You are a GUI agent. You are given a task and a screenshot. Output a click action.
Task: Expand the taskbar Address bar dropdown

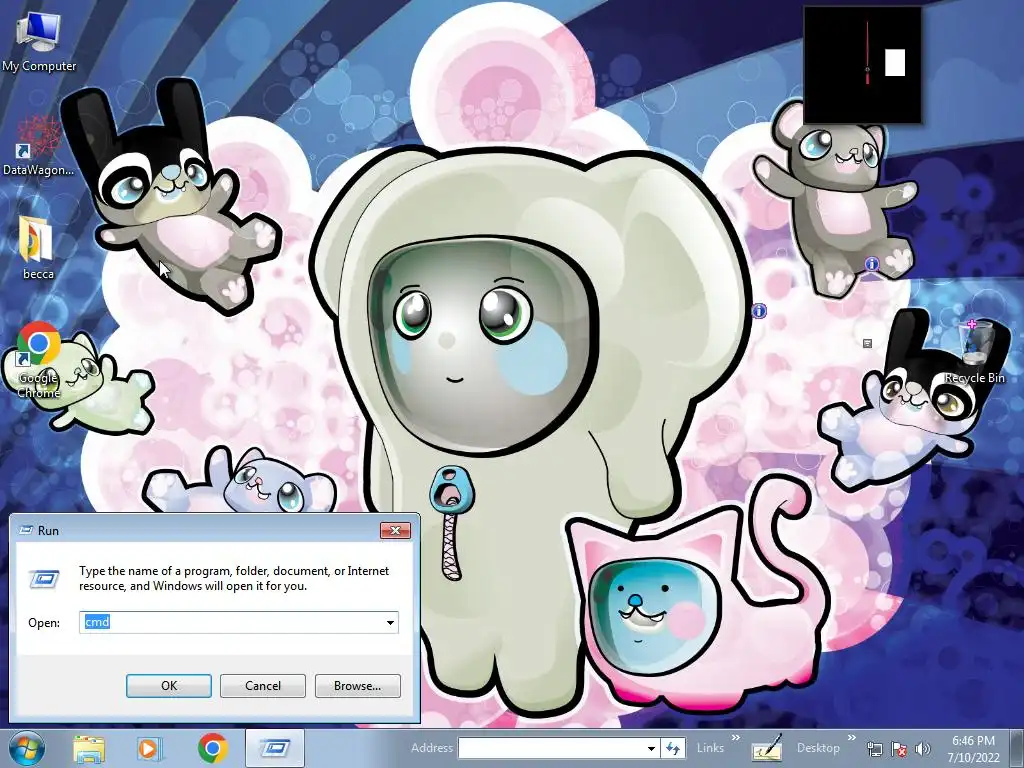[651, 748]
